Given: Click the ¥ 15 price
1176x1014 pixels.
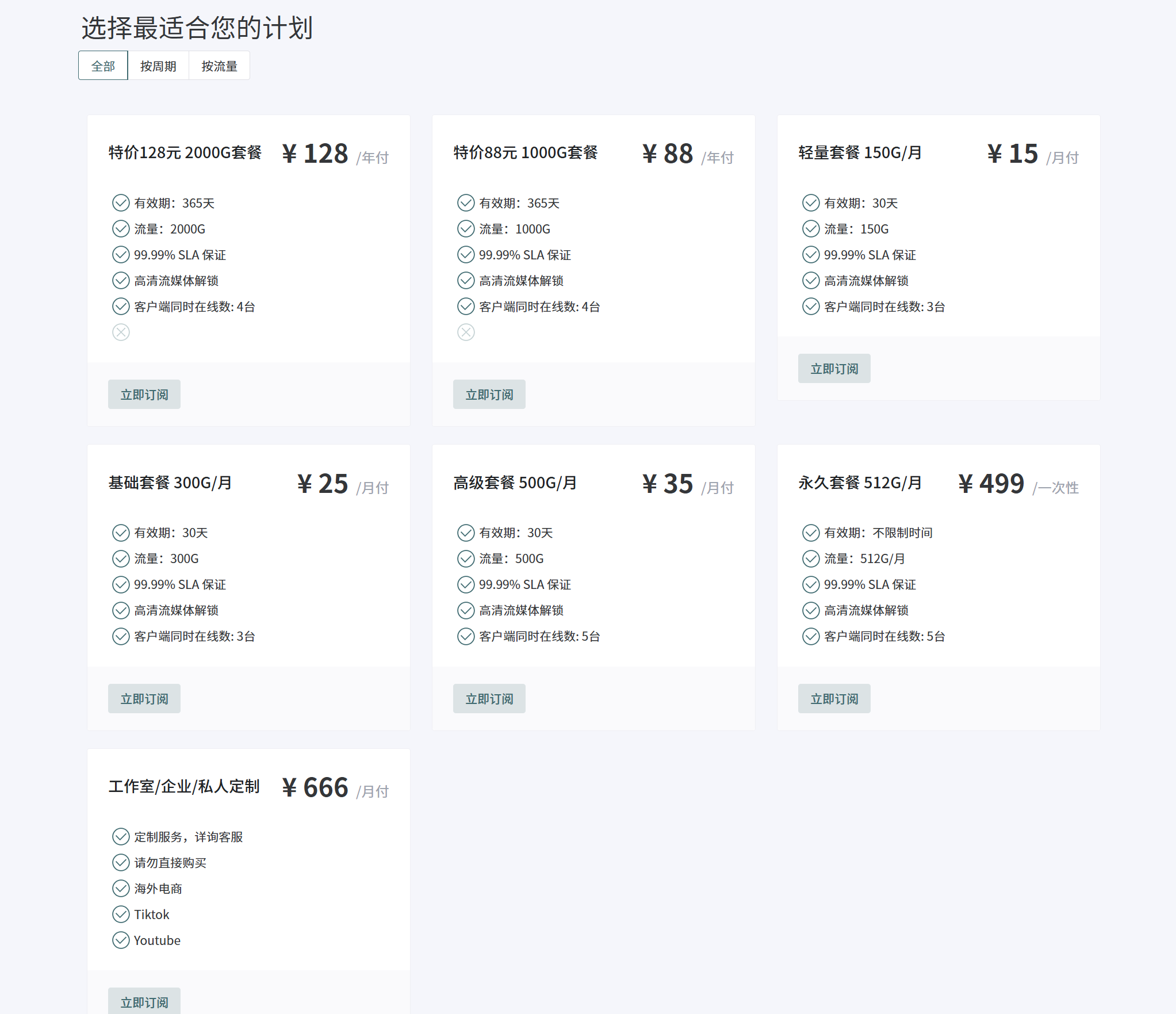Looking at the screenshot, I should coord(1013,154).
